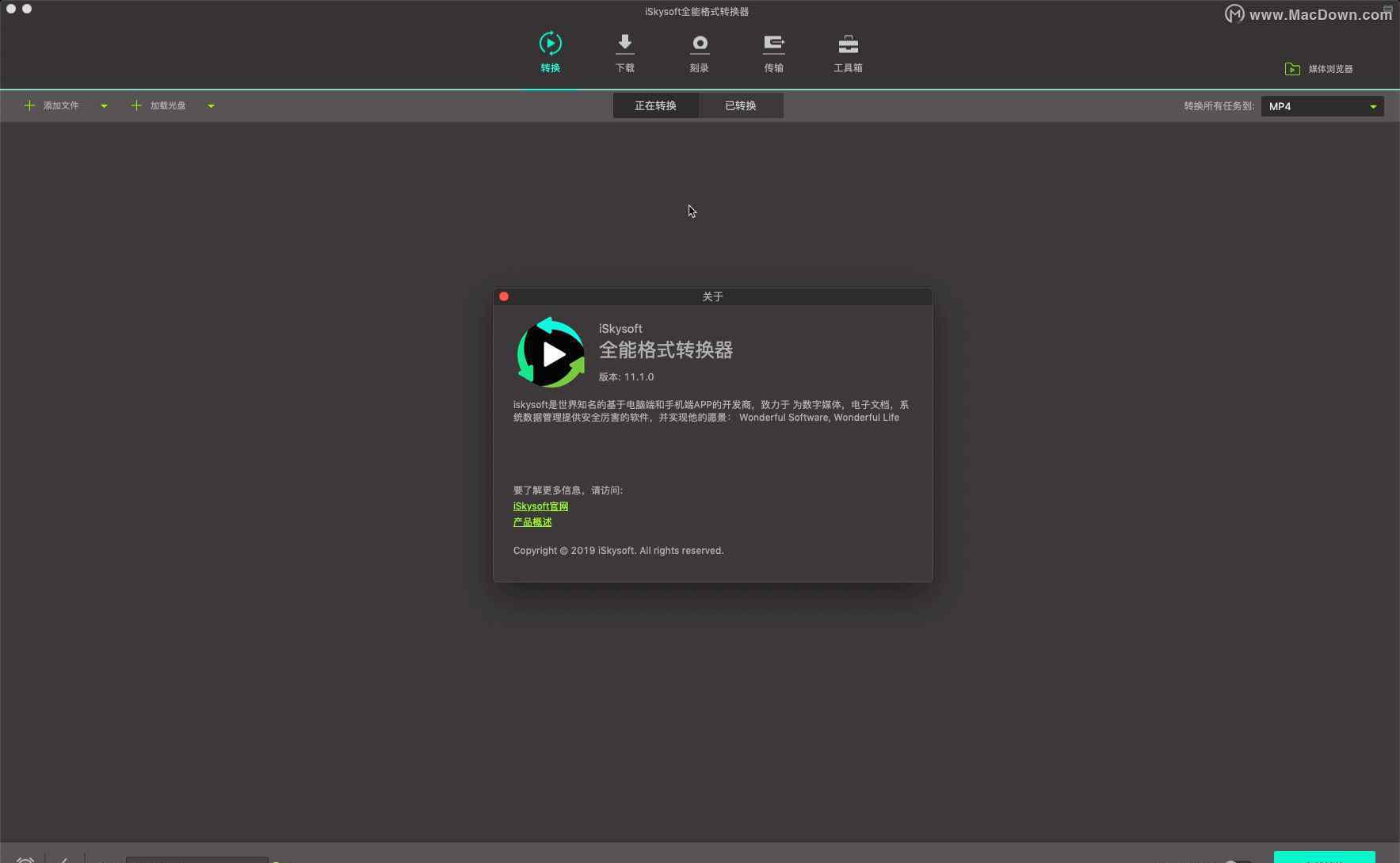Expand the 加载光盘 dropdown arrow
The image size is (1400, 863).
coord(211,105)
